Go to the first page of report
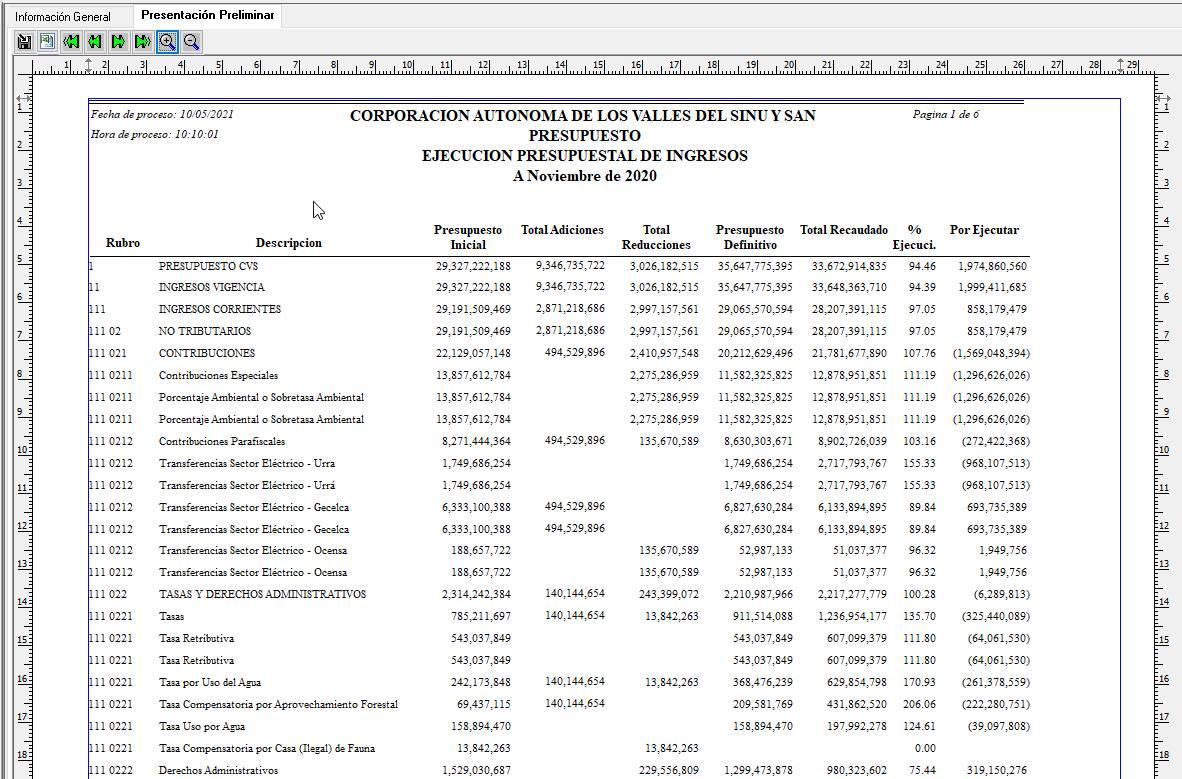The height and width of the screenshot is (779, 1182). (71, 41)
